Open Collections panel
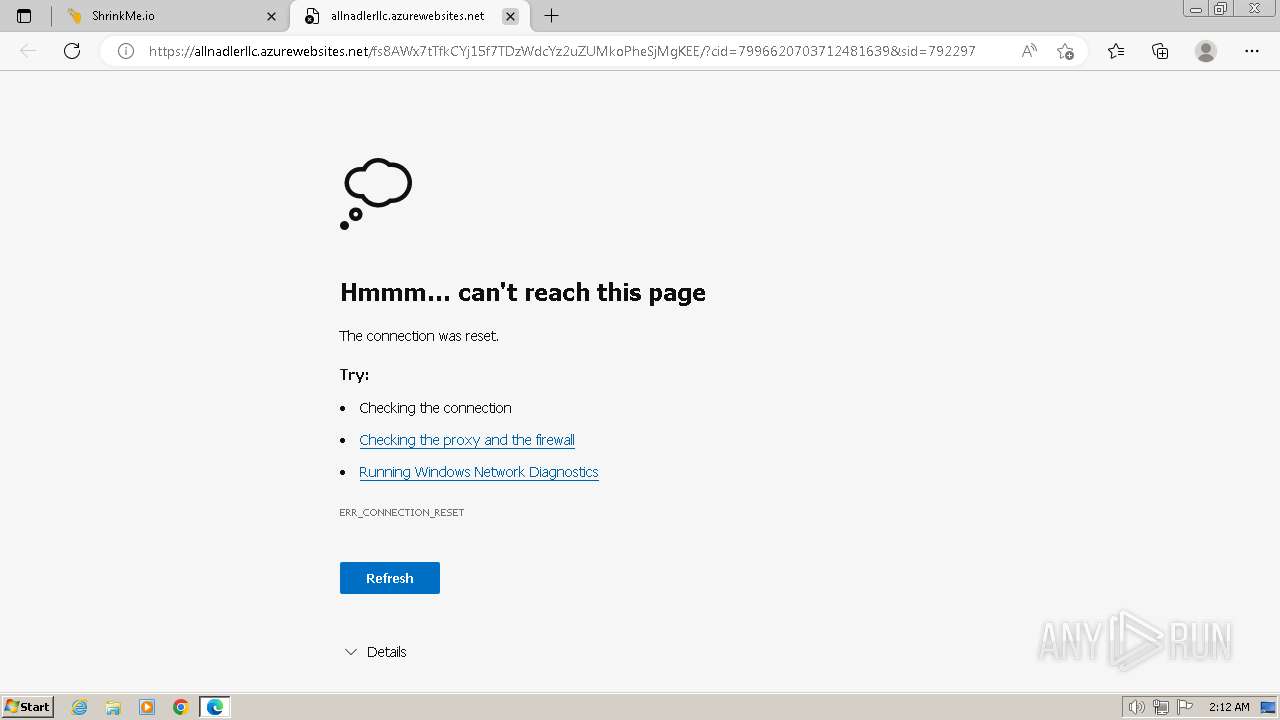 pyautogui.click(x=1160, y=51)
